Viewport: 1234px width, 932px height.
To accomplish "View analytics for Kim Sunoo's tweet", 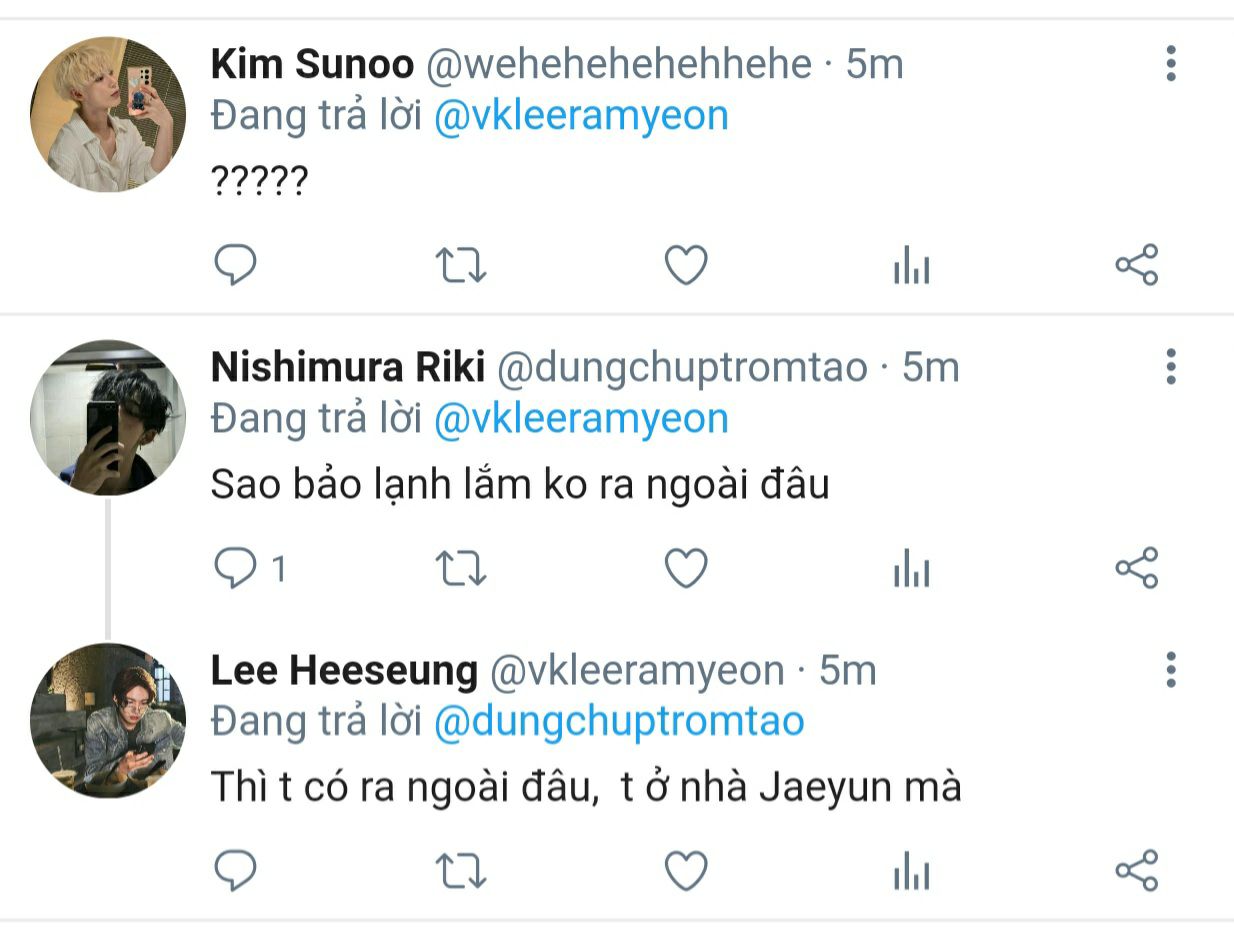I will (911, 267).
